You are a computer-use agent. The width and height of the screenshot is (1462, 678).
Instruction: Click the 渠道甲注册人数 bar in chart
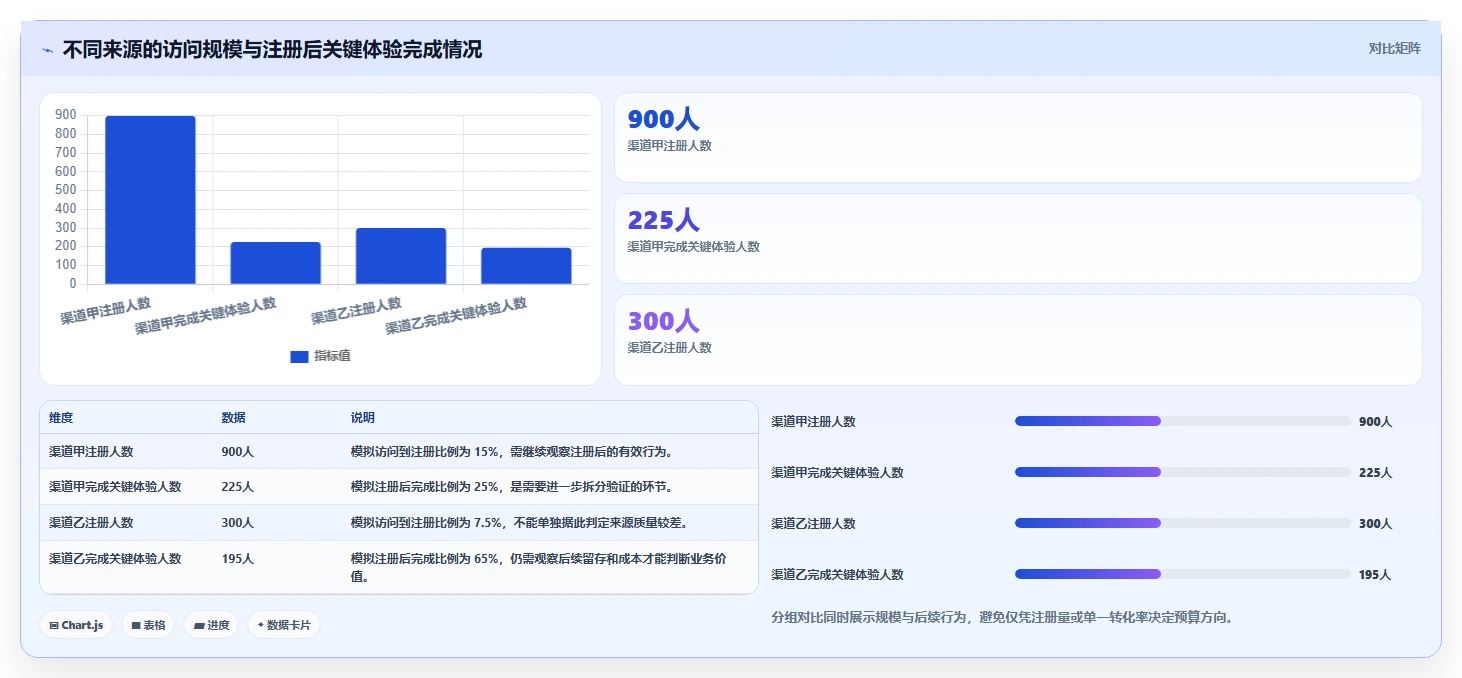(150, 200)
